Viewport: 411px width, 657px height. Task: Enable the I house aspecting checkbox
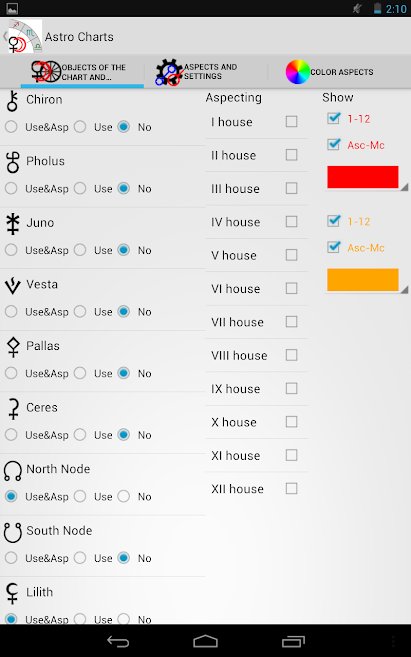tap(292, 122)
